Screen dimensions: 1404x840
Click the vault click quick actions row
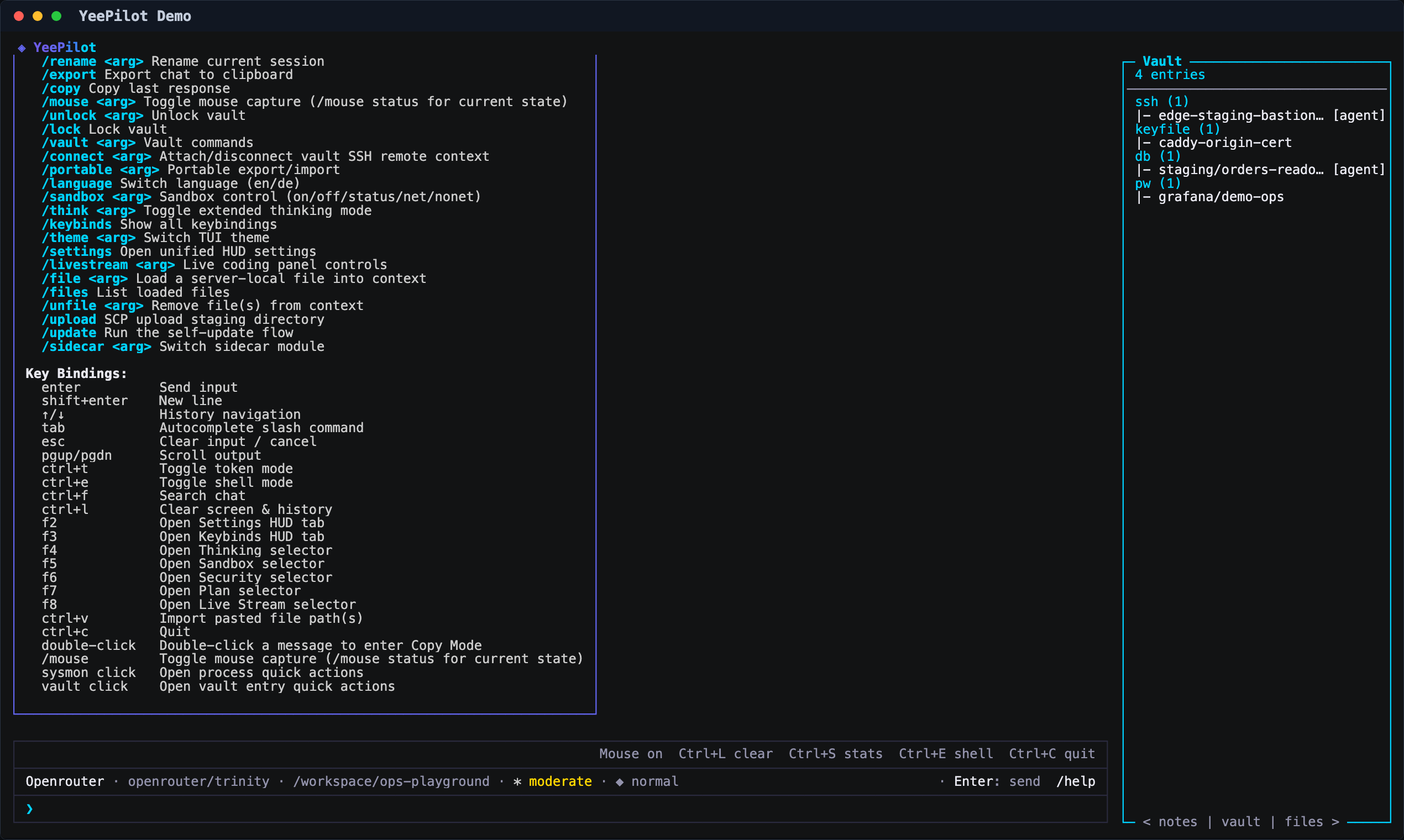pos(218,686)
